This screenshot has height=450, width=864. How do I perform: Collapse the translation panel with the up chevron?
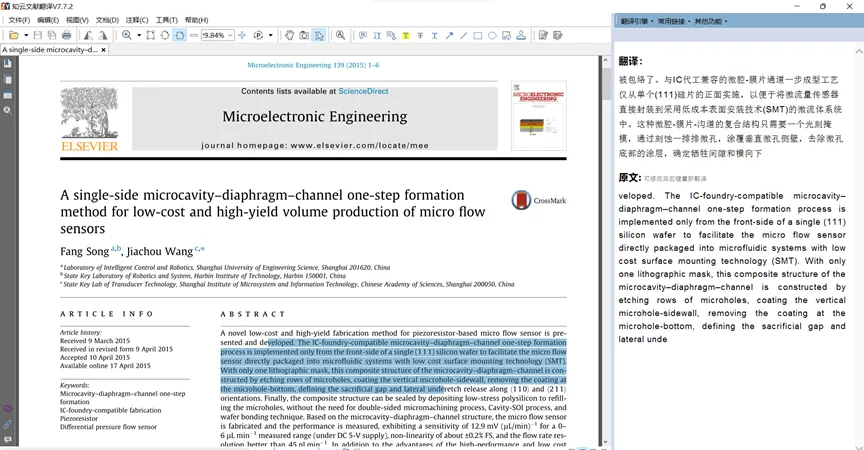pos(858,52)
